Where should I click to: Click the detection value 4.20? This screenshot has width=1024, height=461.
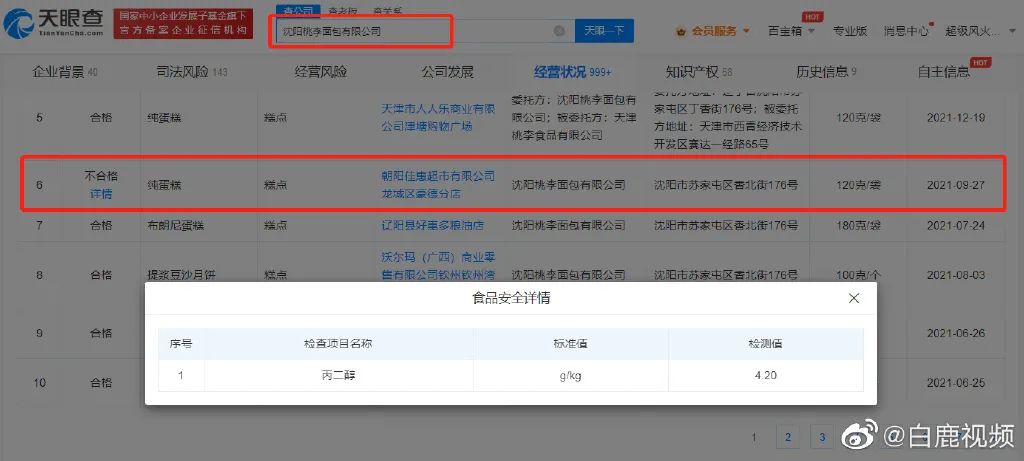pos(765,375)
